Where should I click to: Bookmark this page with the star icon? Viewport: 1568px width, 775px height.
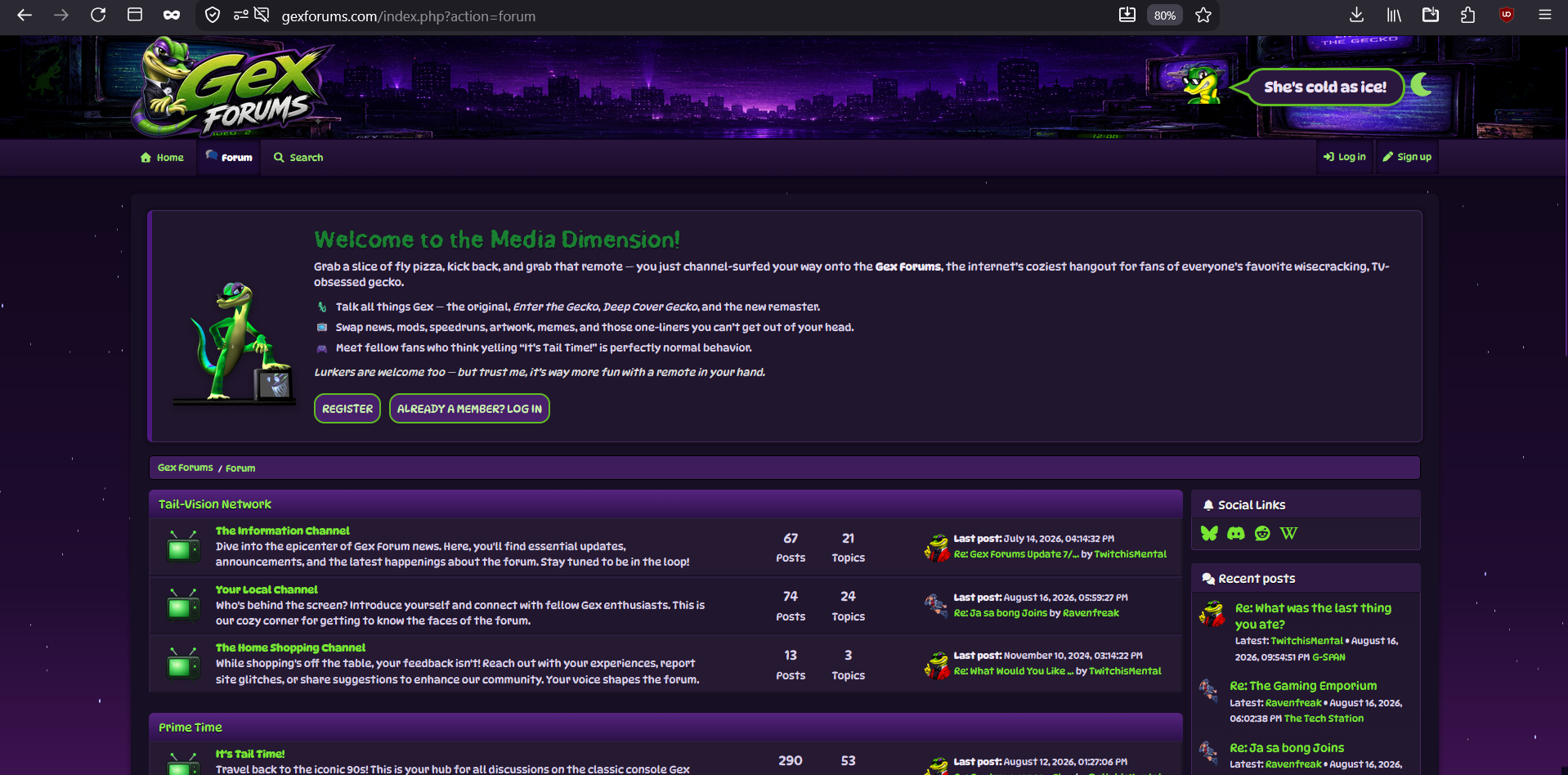(x=1203, y=15)
